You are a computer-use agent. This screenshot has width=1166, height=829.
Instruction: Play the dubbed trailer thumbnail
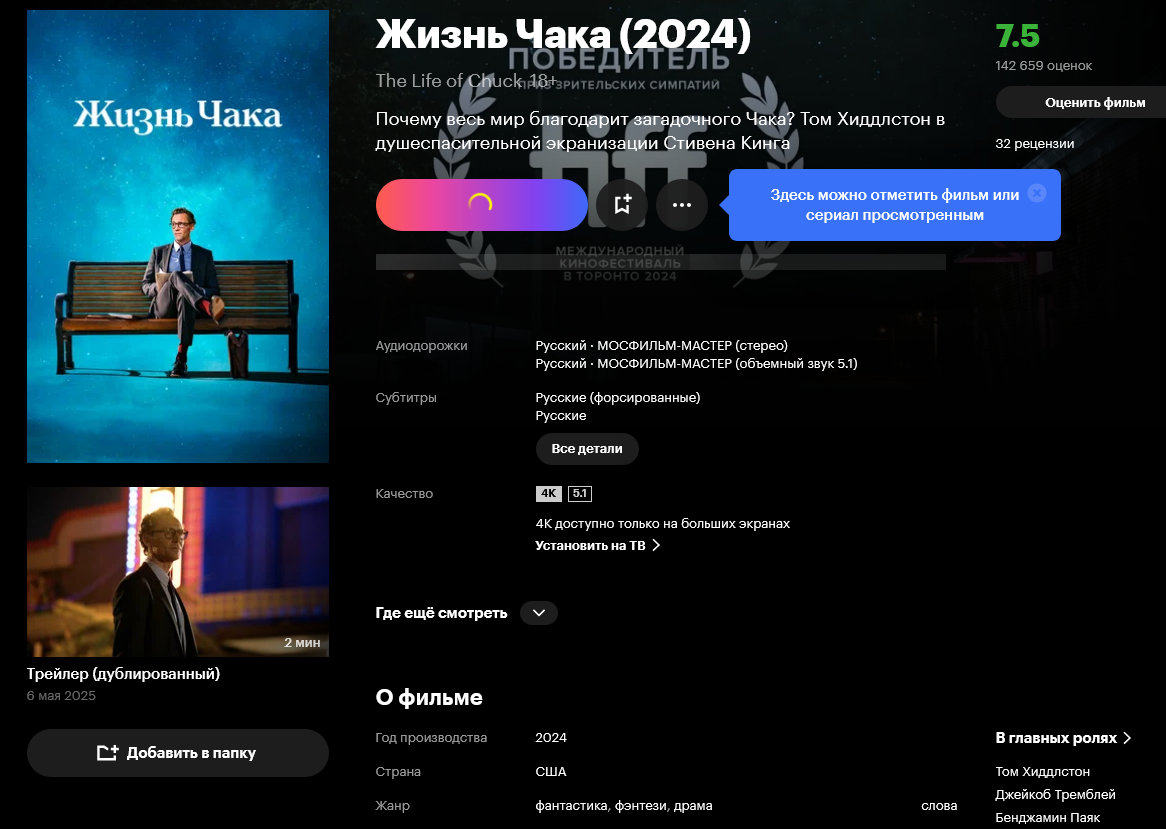click(x=178, y=572)
